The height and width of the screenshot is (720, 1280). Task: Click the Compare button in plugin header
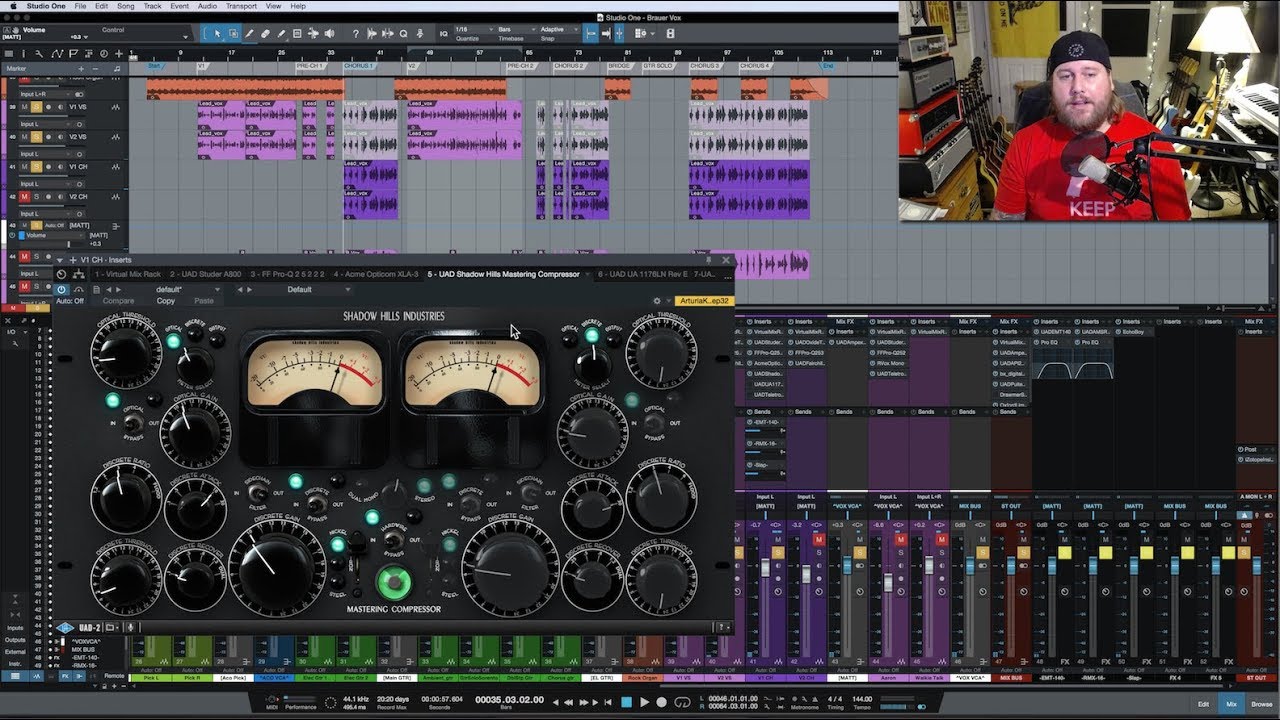coord(118,301)
